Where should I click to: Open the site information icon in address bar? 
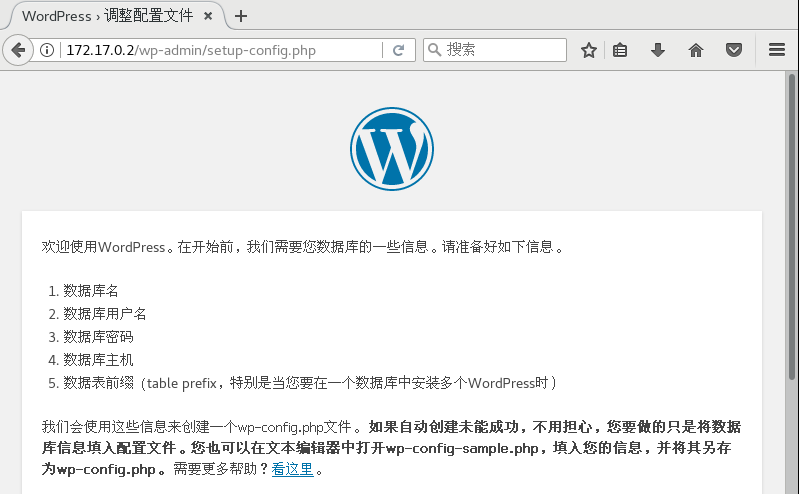[48, 50]
